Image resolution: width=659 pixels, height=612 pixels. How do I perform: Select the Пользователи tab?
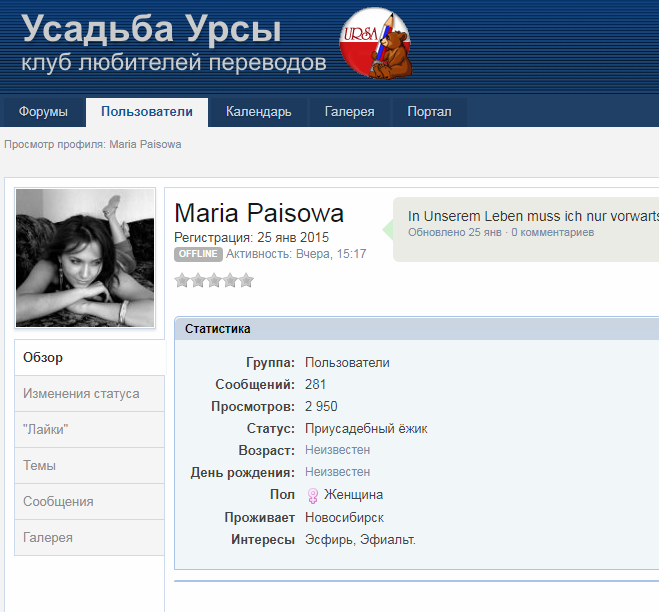pos(147,112)
